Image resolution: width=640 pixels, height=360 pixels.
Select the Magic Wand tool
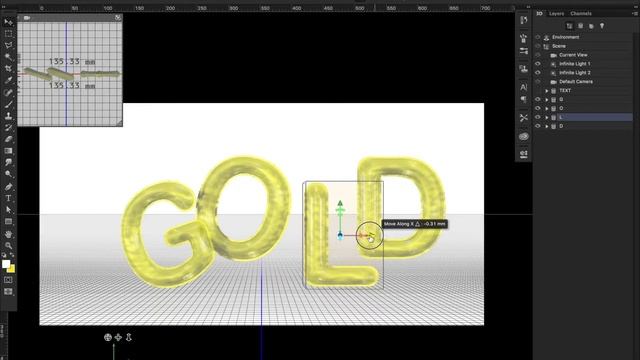pyautogui.click(x=8, y=57)
